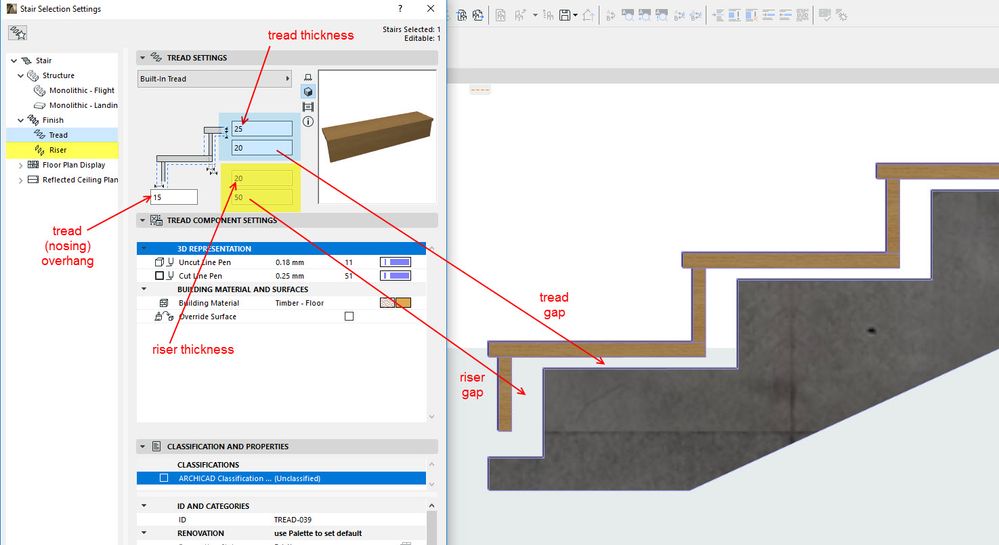This screenshot has width=999, height=545.
Task: Open the Favorites star icon in dialog
Action: click(x=18, y=33)
